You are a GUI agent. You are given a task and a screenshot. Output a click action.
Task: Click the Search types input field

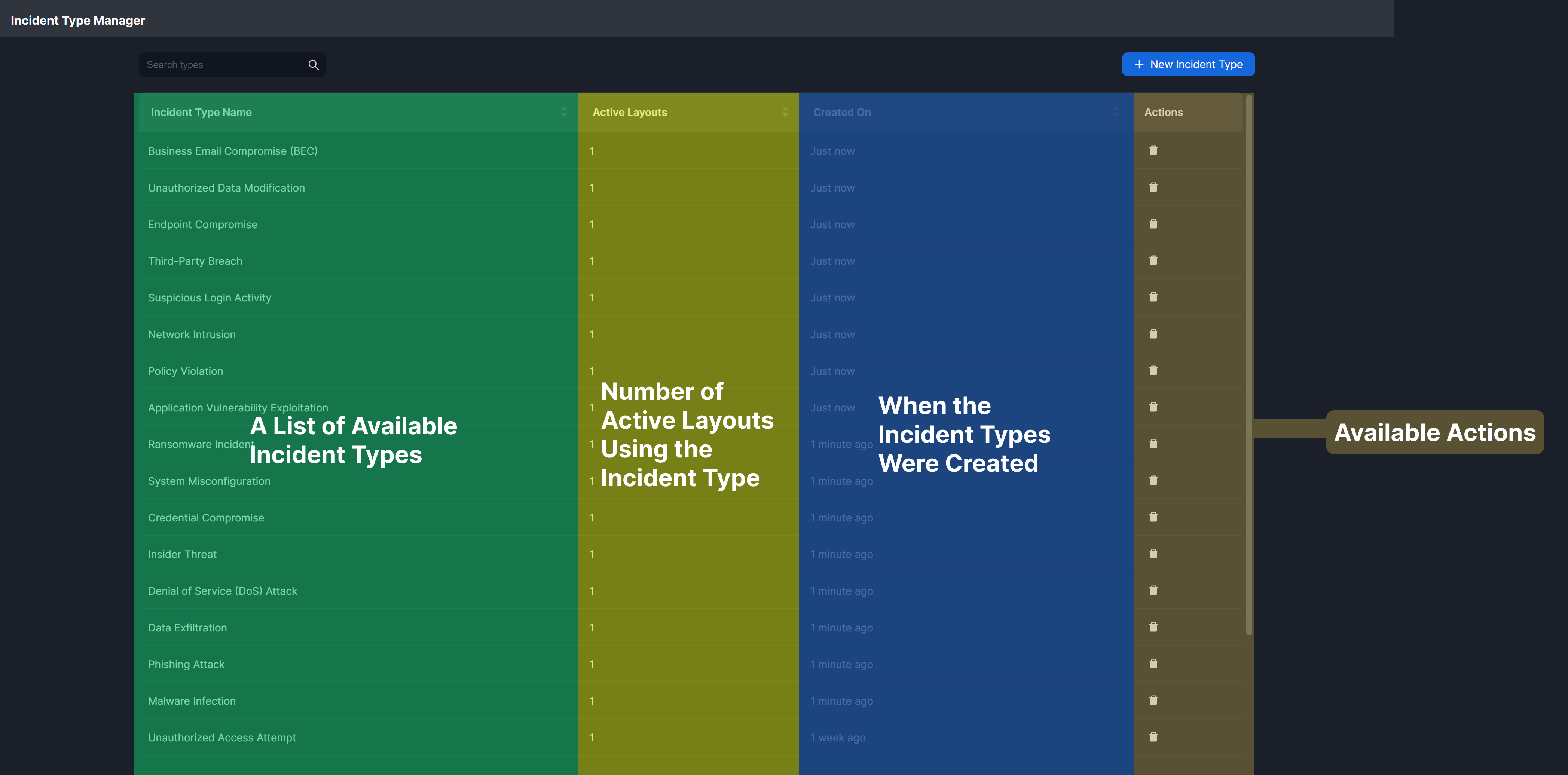pyautogui.click(x=222, y=64)
